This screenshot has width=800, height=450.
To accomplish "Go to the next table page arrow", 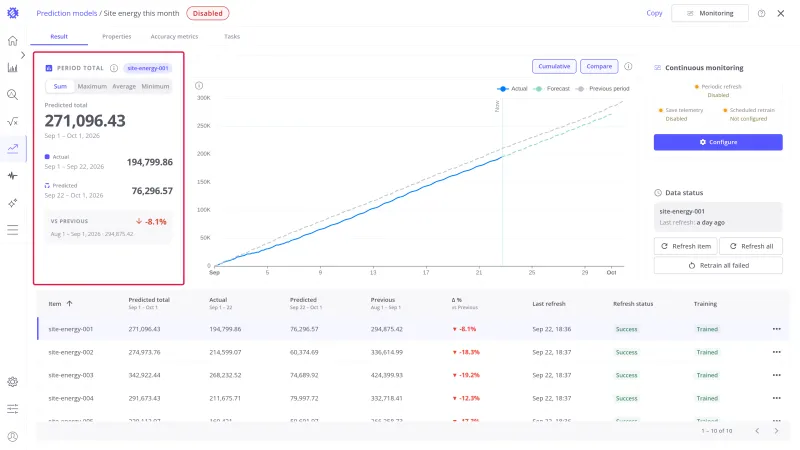I will click(x=776, y=431).
